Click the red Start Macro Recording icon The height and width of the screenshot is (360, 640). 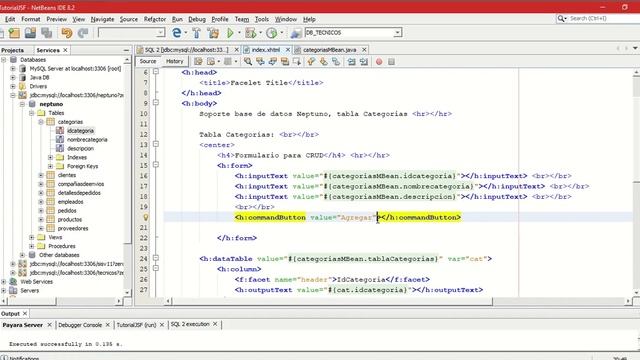tap(379, 62)
